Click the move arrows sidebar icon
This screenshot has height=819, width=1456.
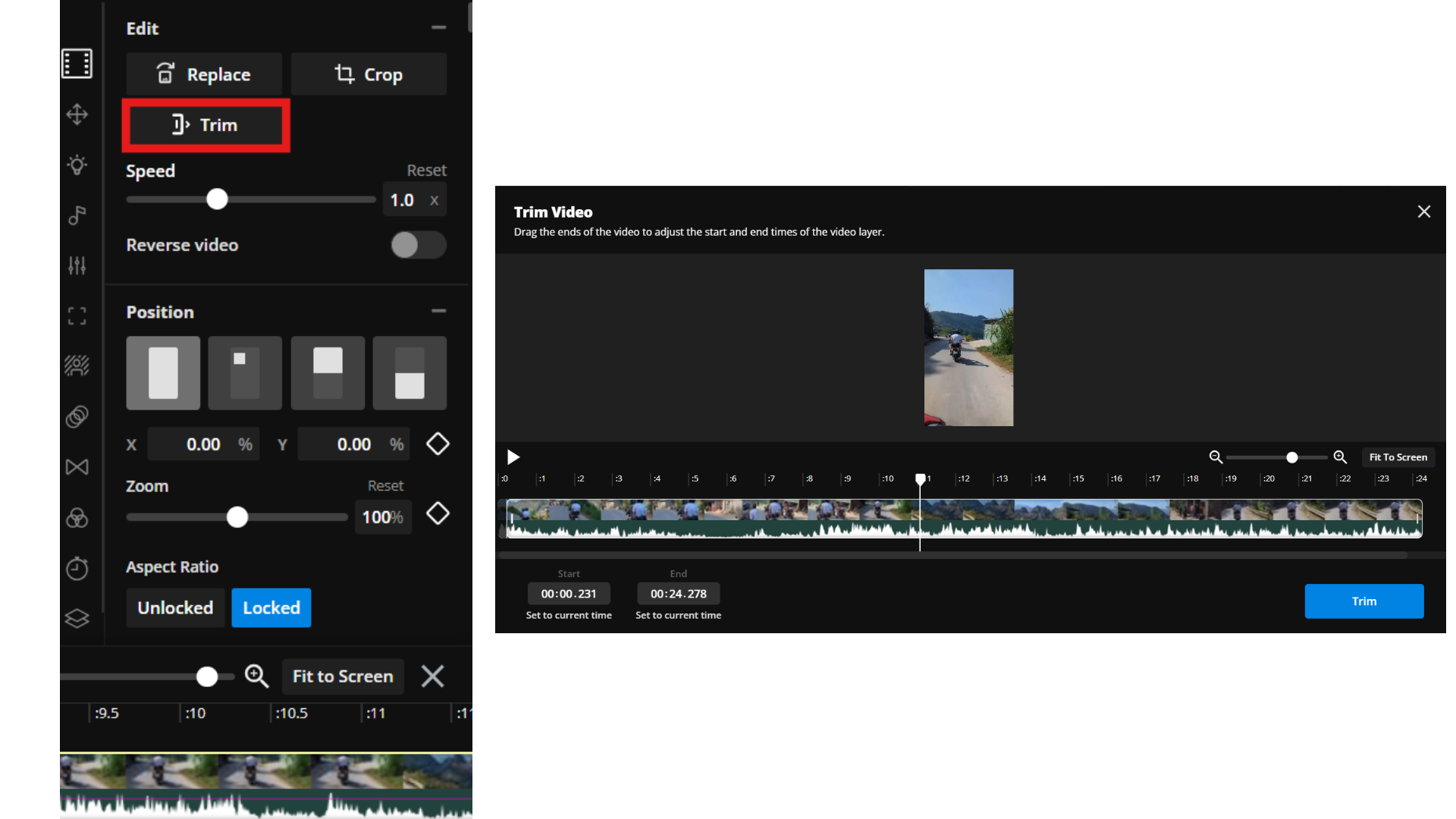77,115
